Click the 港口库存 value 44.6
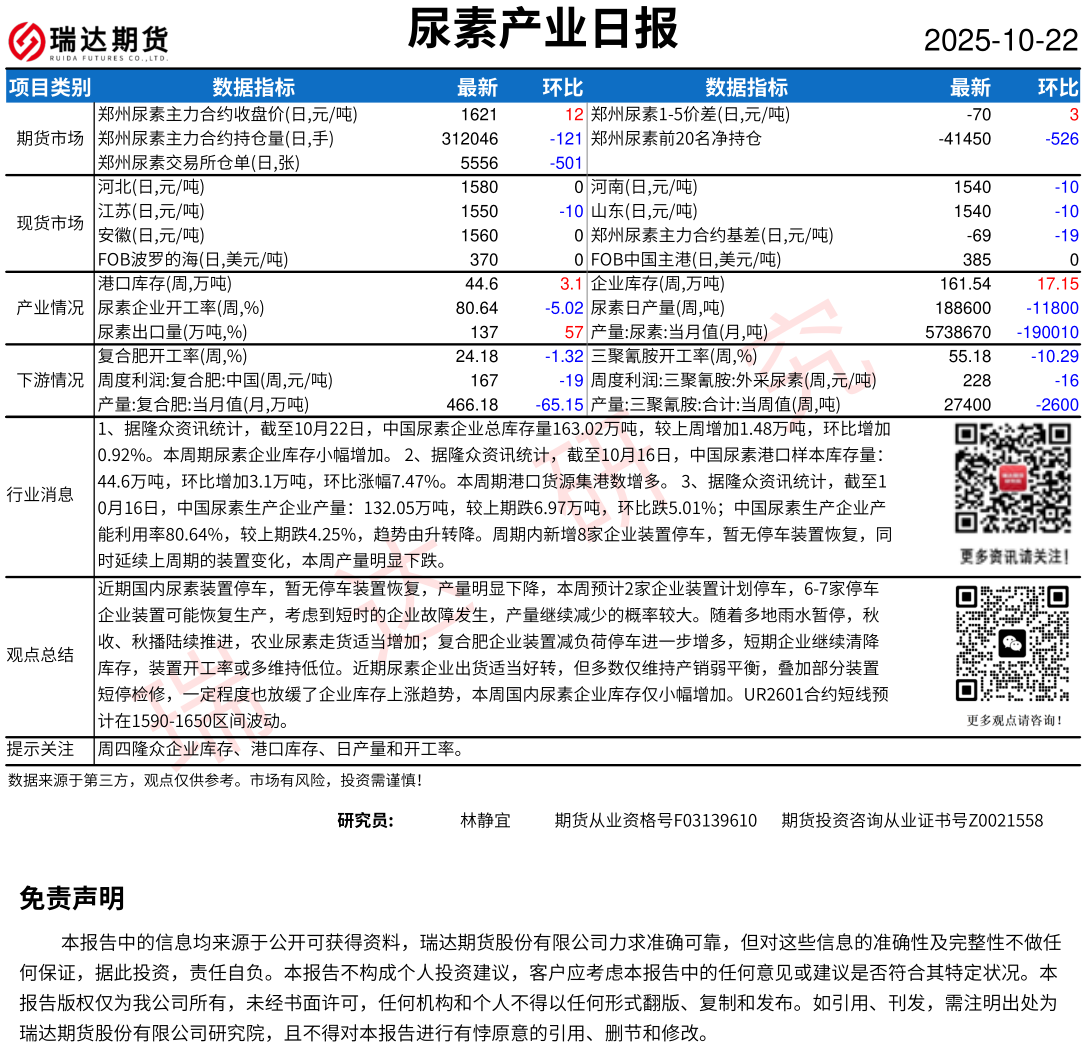The image size is (1086, 1046). (x=481, y=284)
